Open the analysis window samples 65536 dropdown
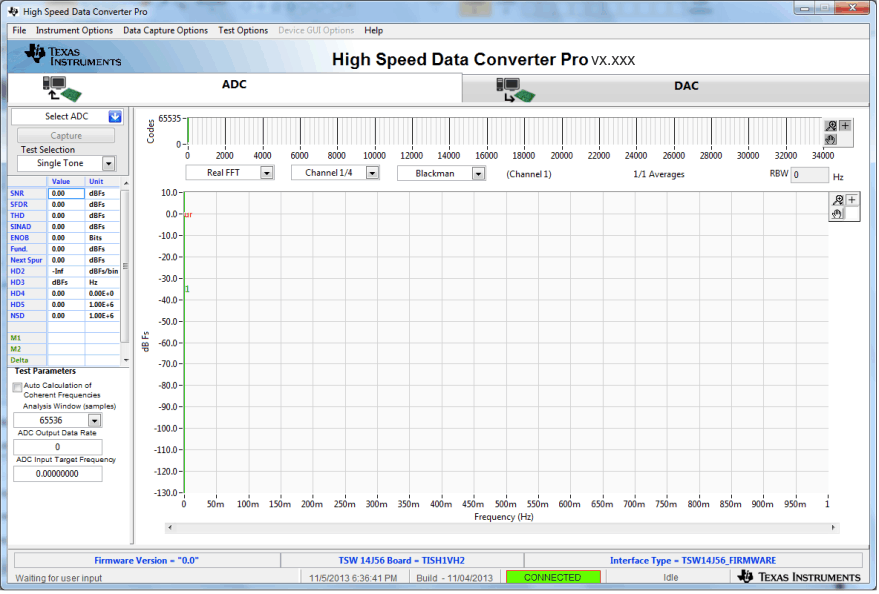This screenshot has width=879, height=594. pyautogui.click(x=94, y=421)
